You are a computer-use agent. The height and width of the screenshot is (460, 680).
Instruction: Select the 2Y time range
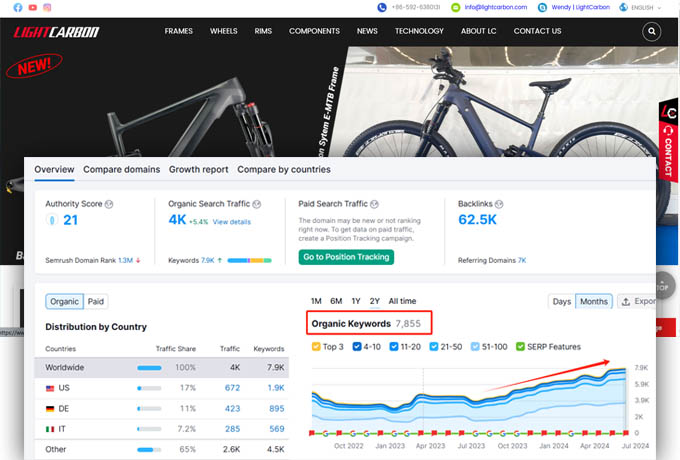375,301
